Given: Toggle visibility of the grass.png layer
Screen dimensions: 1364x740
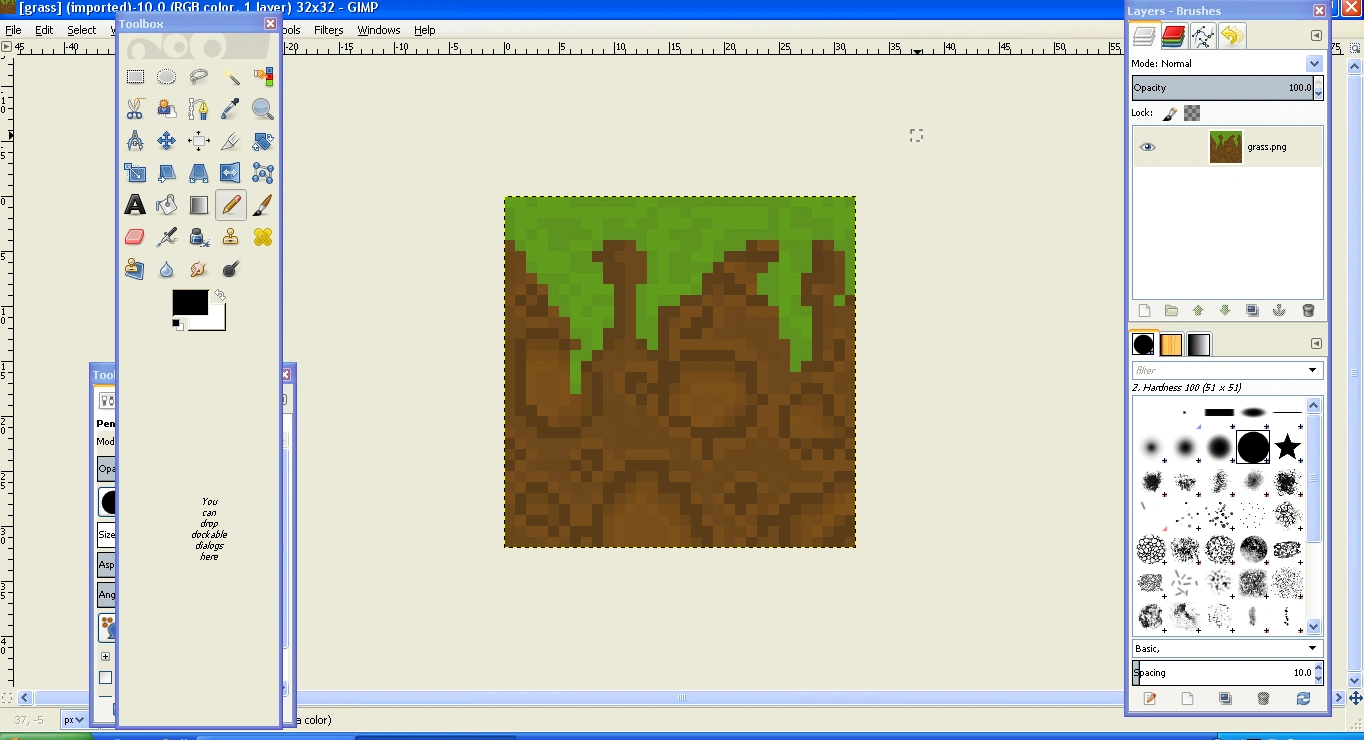Looking at the screenshot, I should point(1147,146).
